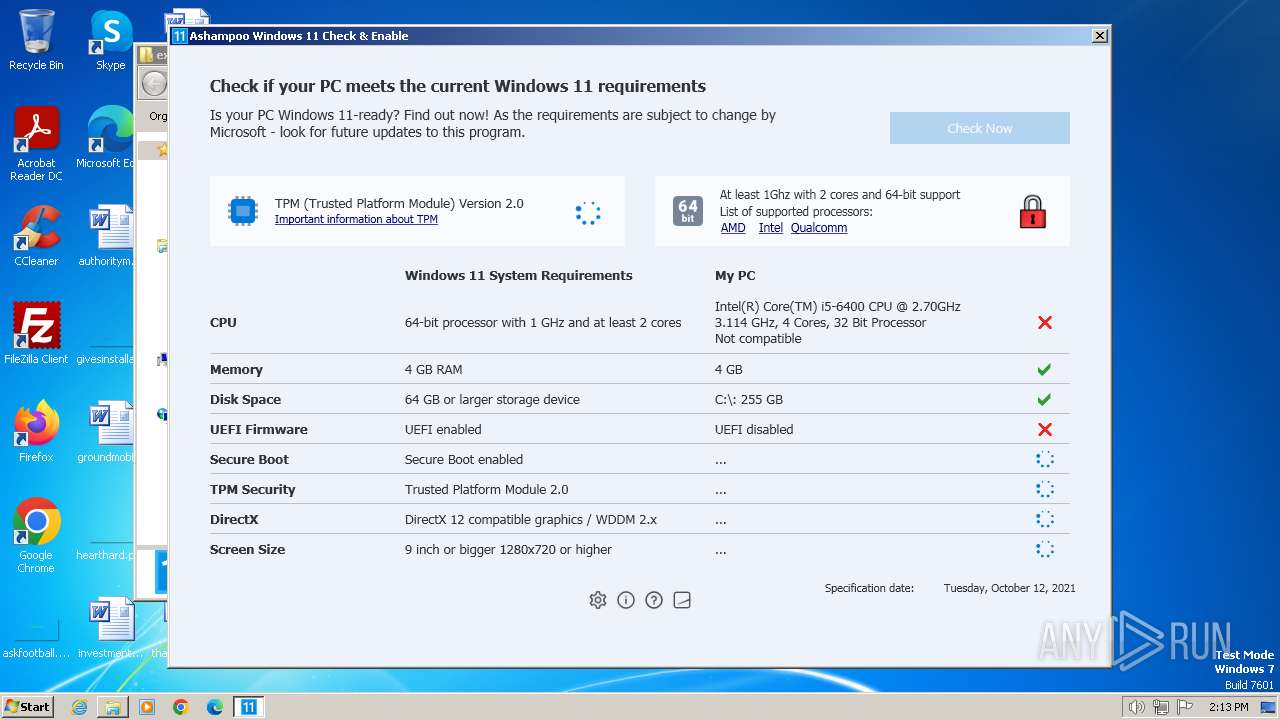Click the Disk Space green checkmark icon

pyautogui.click(x=1044, y=399)
